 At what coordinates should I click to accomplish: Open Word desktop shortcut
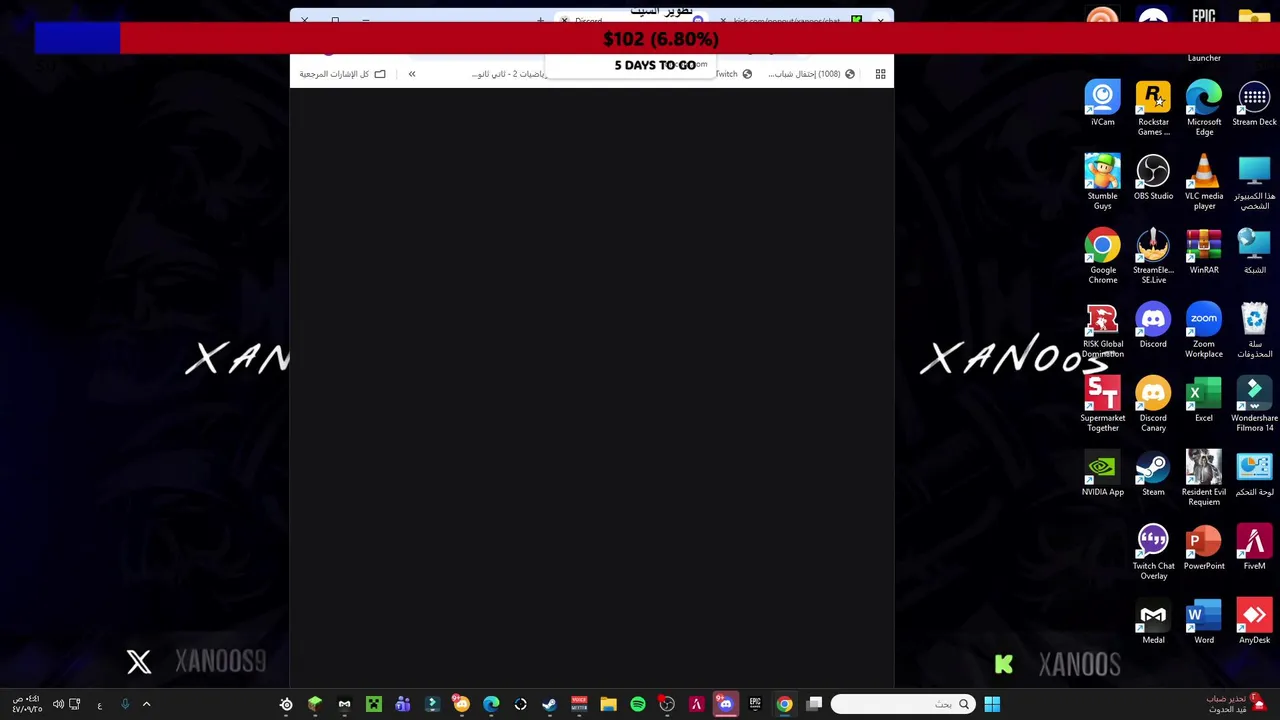point(1204,621)
